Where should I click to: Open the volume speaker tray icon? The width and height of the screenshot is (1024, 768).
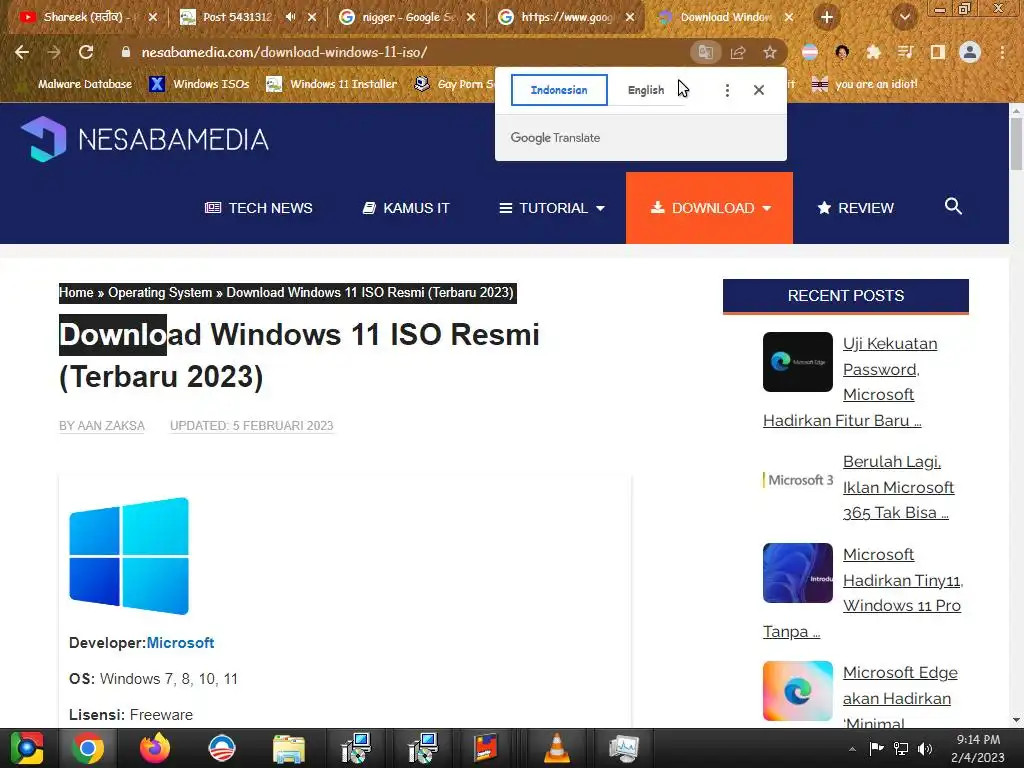925,748
